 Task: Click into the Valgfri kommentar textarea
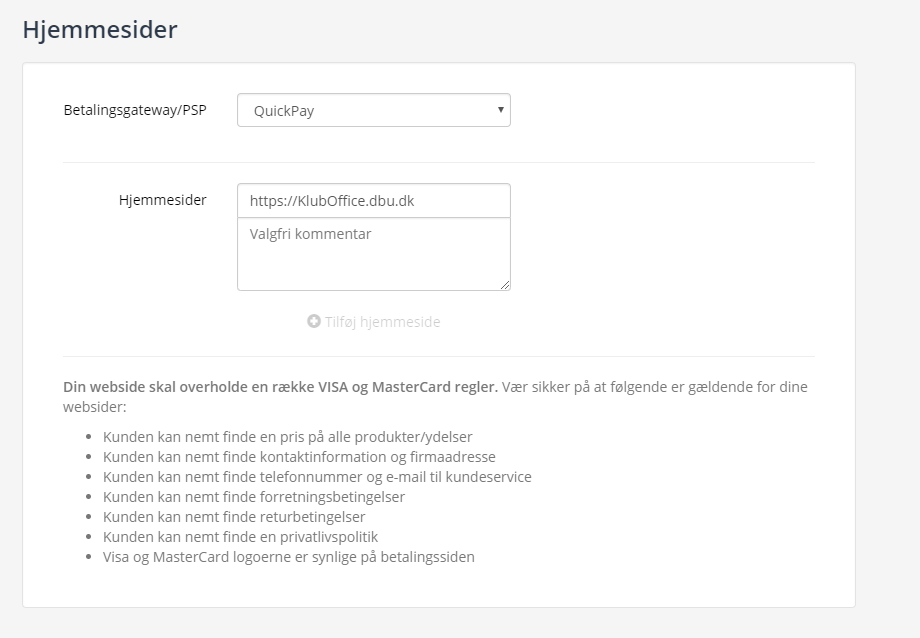click(x=373, y=255)
